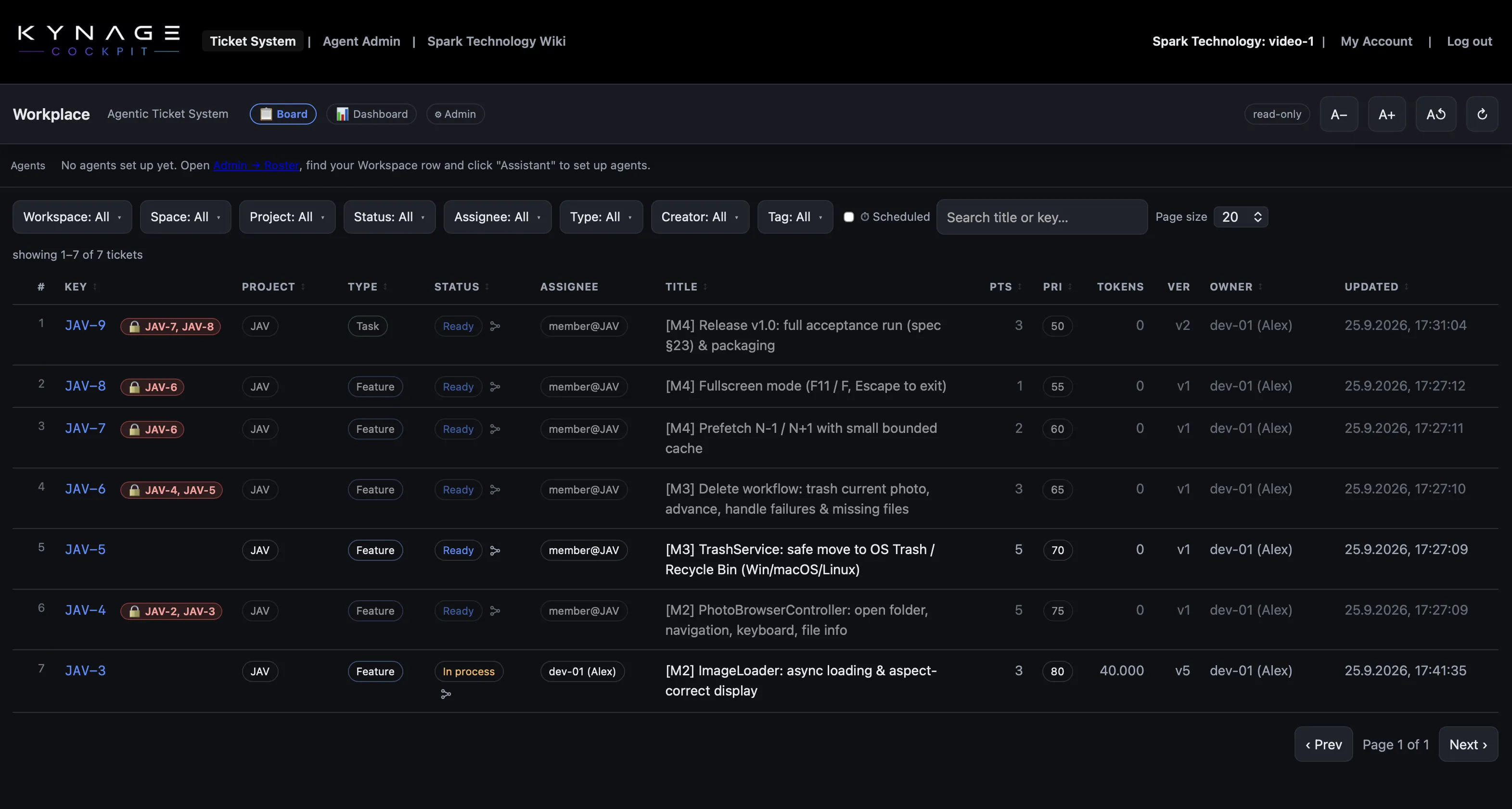Click the workflow icon in JAV-6 row
Image resolution: width=1512 pixels, height=809 pixels.
[495, 489]
